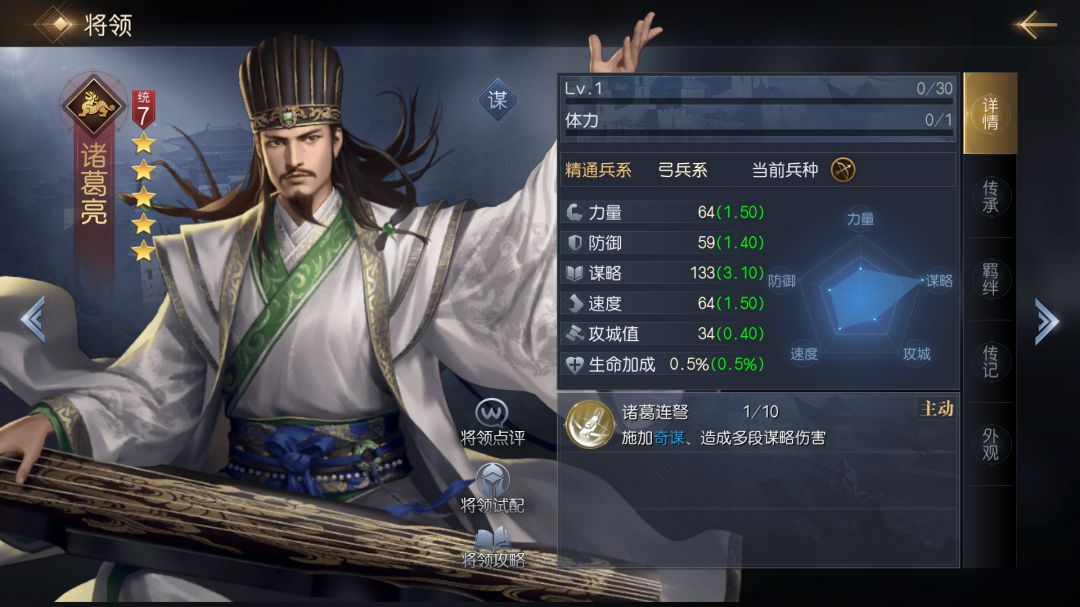Tap the bow troop type icon

pos(843,169)
